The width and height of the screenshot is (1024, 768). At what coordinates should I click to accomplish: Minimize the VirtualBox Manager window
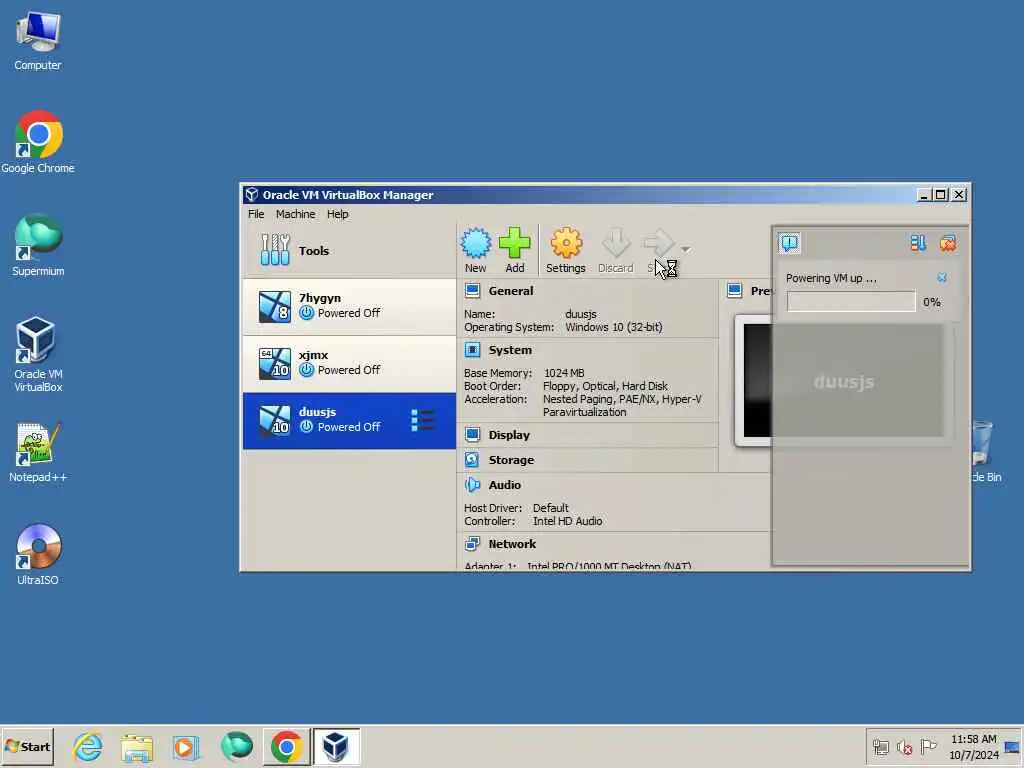(x=923, y=195)
